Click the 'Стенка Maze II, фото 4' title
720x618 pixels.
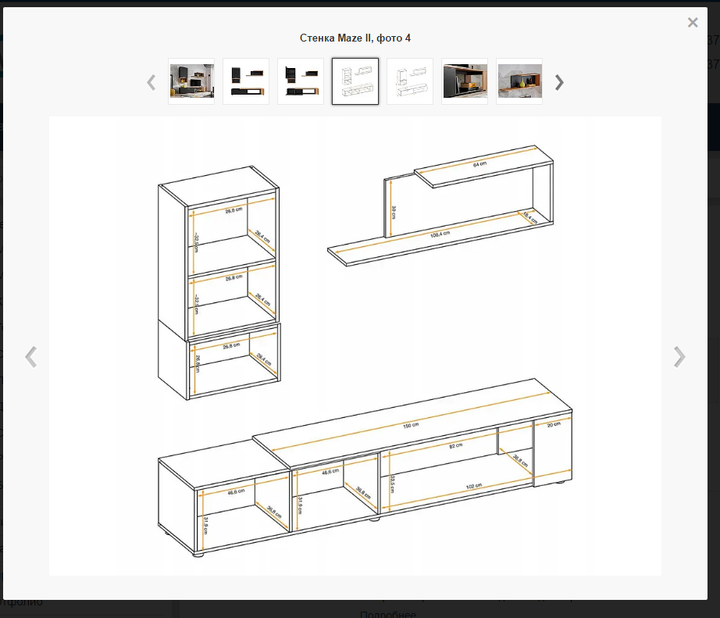355,38
